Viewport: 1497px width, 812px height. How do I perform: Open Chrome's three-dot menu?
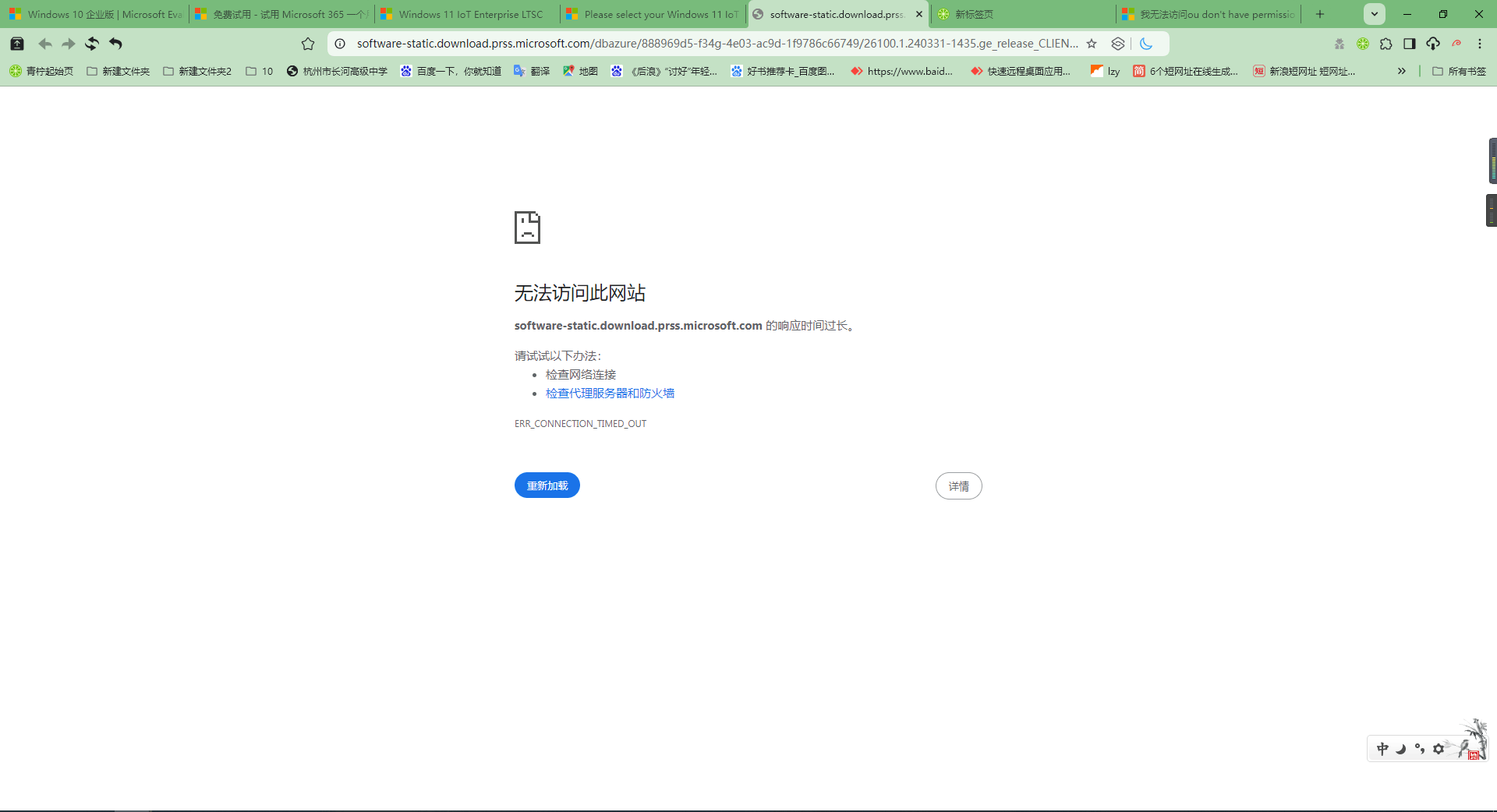pyautogui.click(x=1480, y=44)
